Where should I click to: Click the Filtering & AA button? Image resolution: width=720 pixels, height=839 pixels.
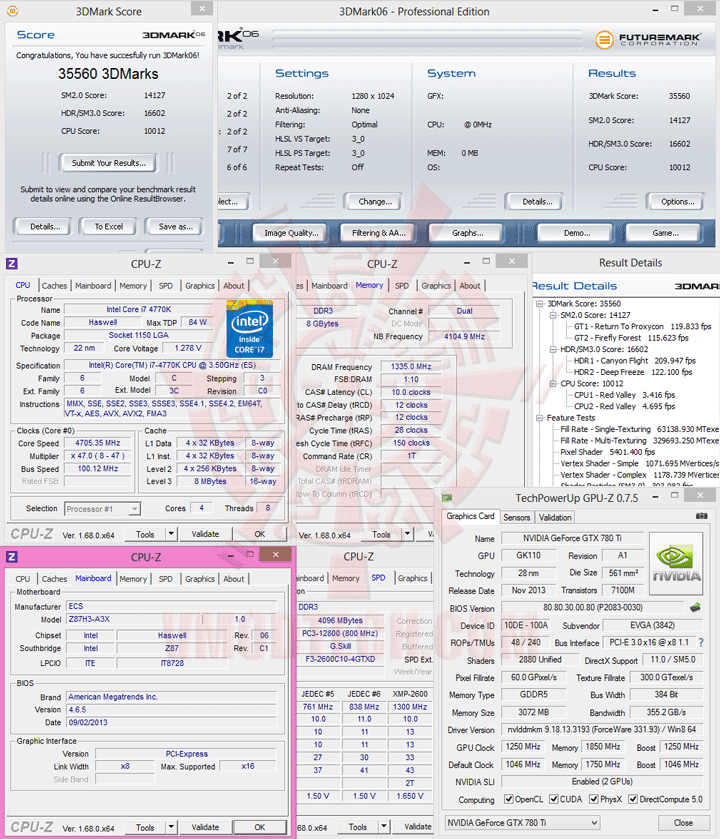379,233
